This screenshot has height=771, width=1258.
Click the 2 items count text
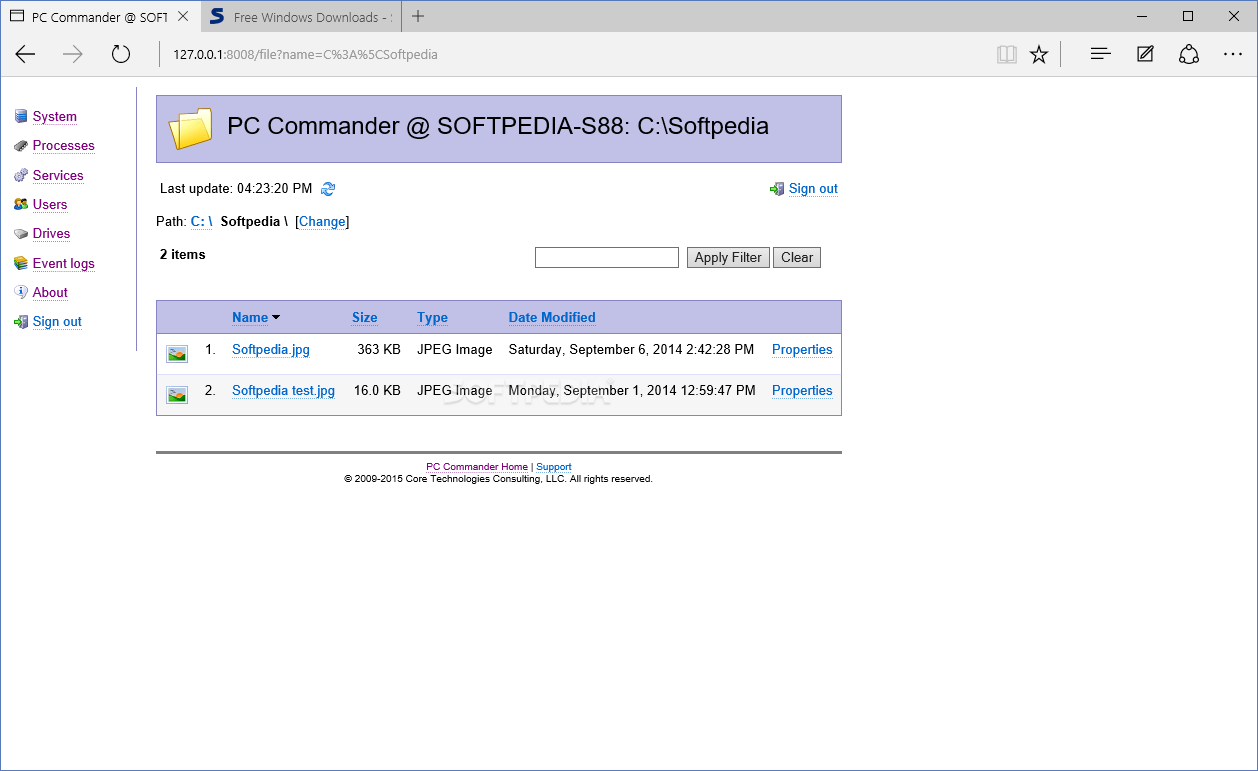pos(183,254)
